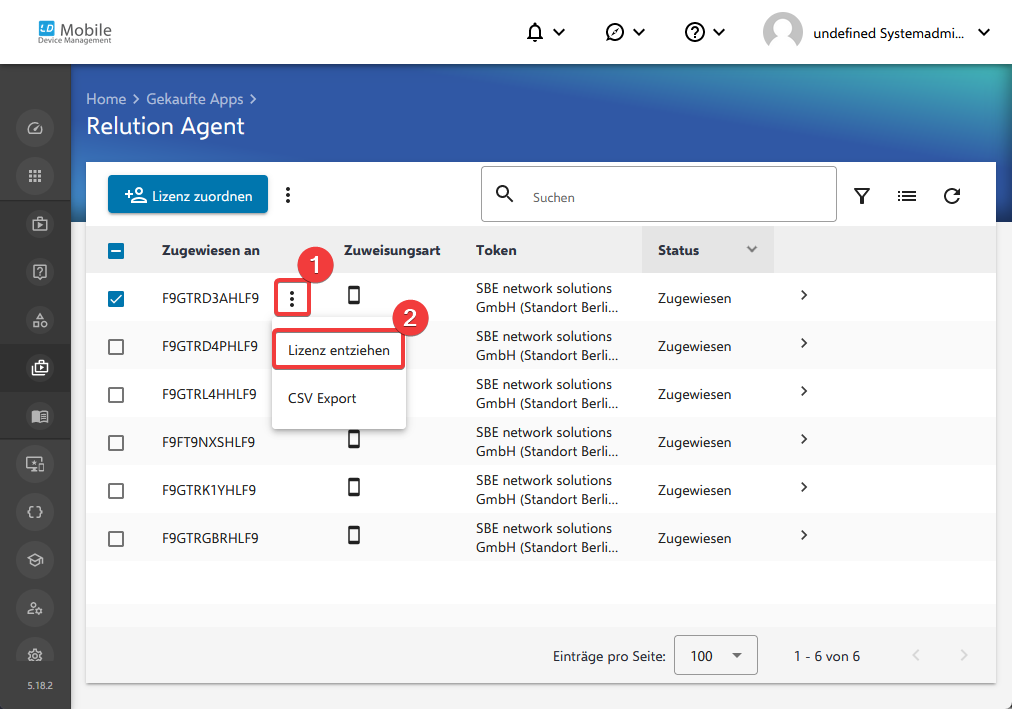
Task: Sort by Token column header
Action: [496, 250]
